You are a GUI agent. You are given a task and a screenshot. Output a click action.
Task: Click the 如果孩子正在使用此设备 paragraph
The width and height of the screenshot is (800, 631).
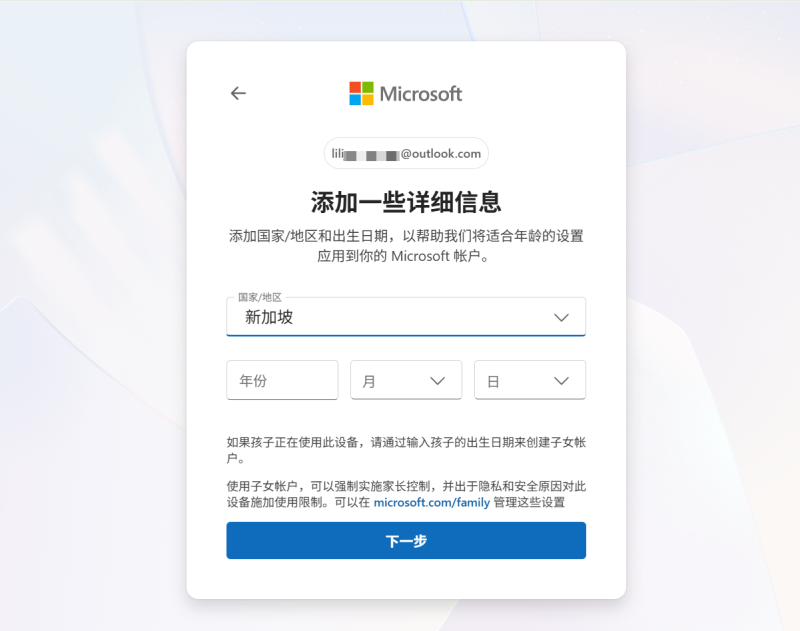tap(406, 450)
